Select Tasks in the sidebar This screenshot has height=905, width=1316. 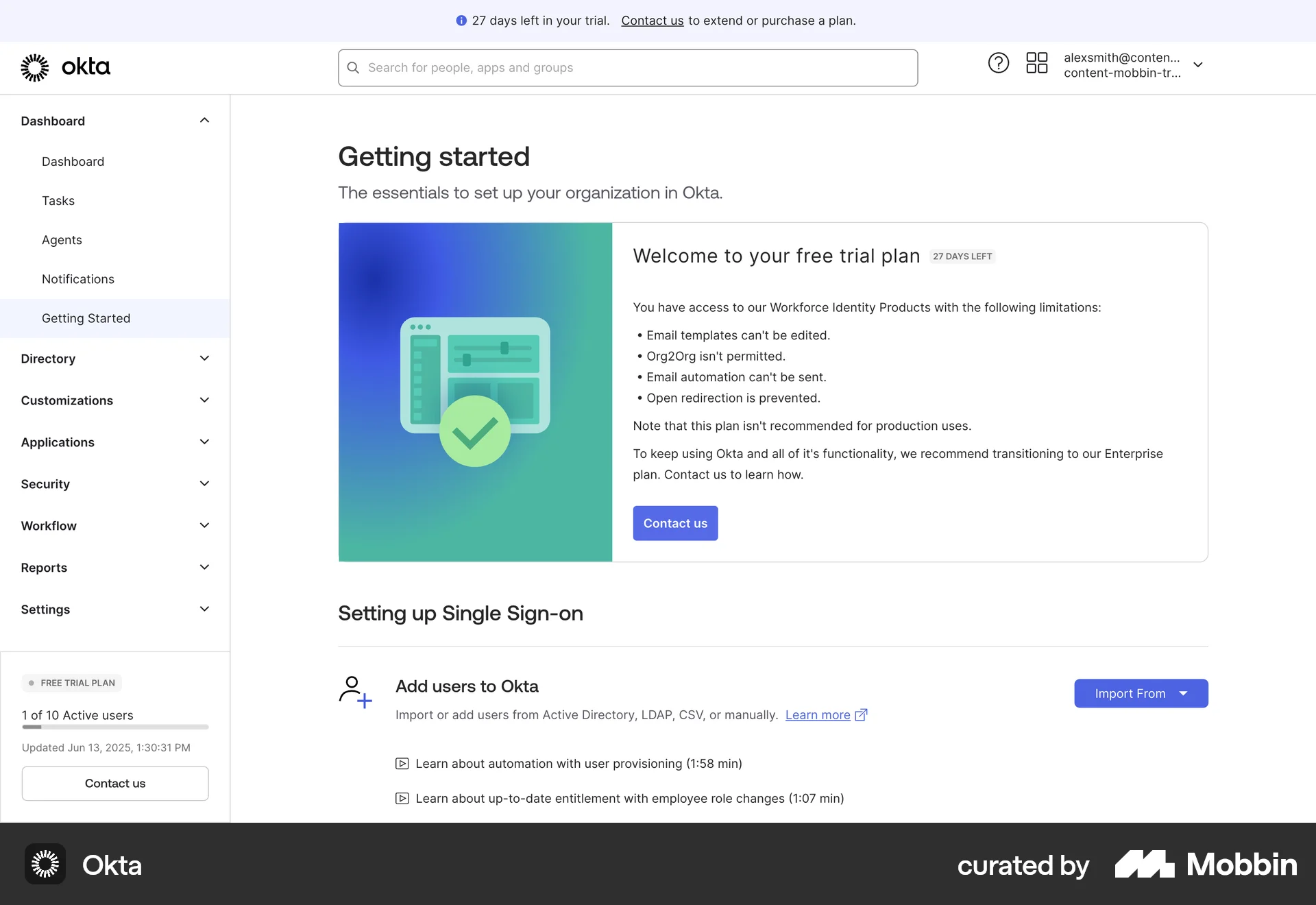pos(58,200)
